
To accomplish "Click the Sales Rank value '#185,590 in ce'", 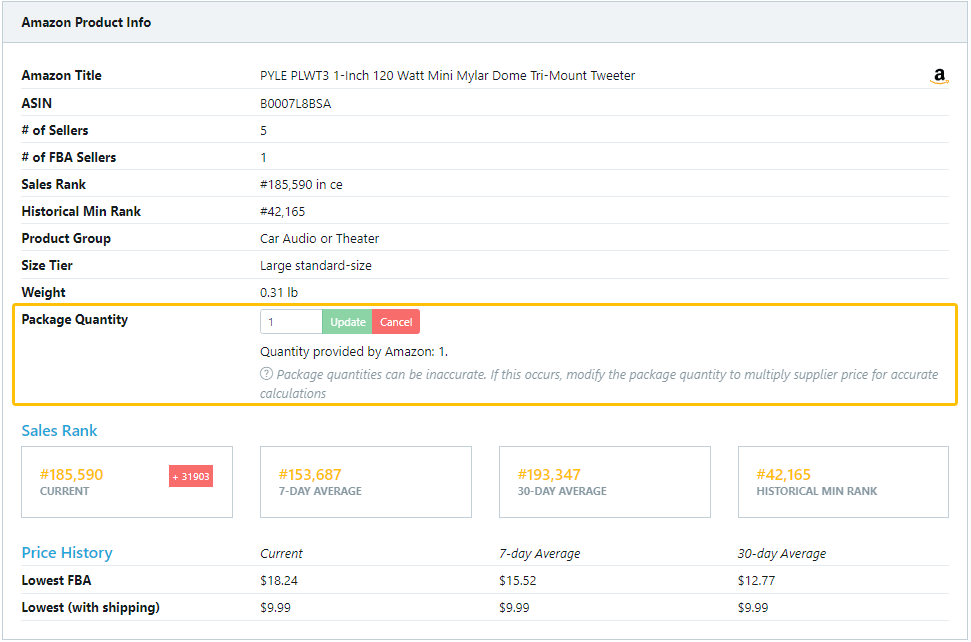I will [x=301, y=184].
